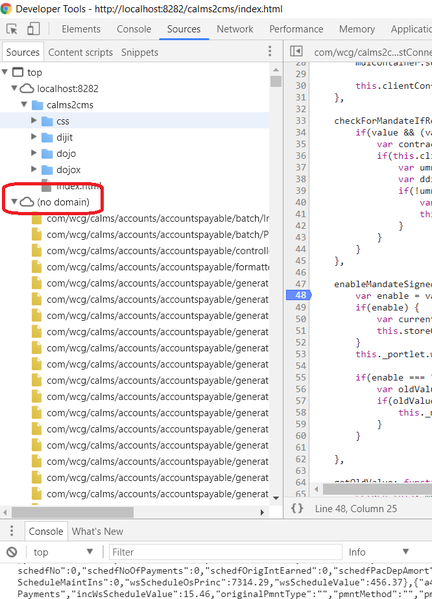Click the Chrome logo in title bar
This screenshot has height=599, width=432.
pos(6,8)
